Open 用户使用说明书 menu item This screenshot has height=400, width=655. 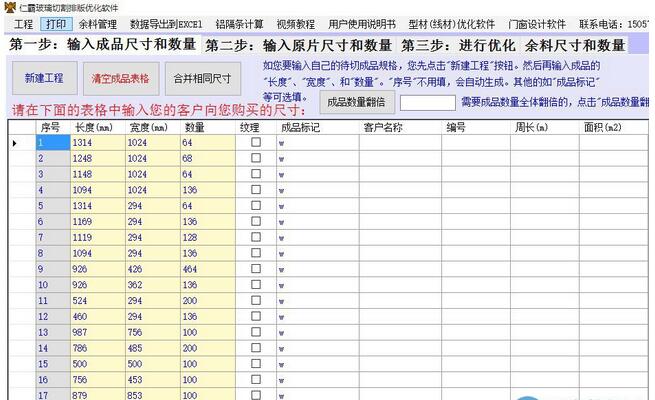tap(362, 24)
